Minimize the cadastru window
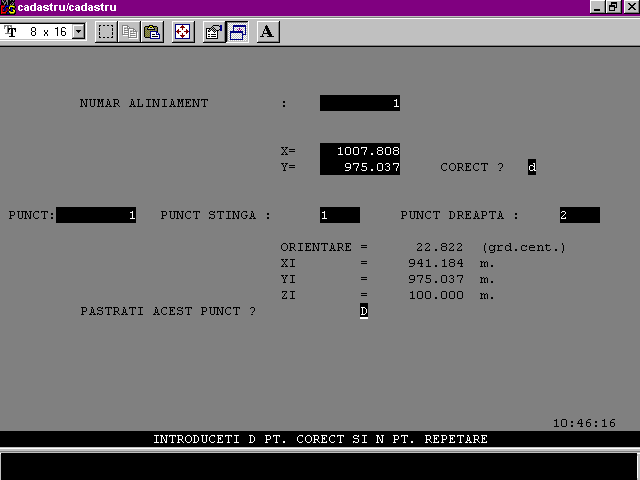The image size is (640, 480). click(x=599, y=7)
